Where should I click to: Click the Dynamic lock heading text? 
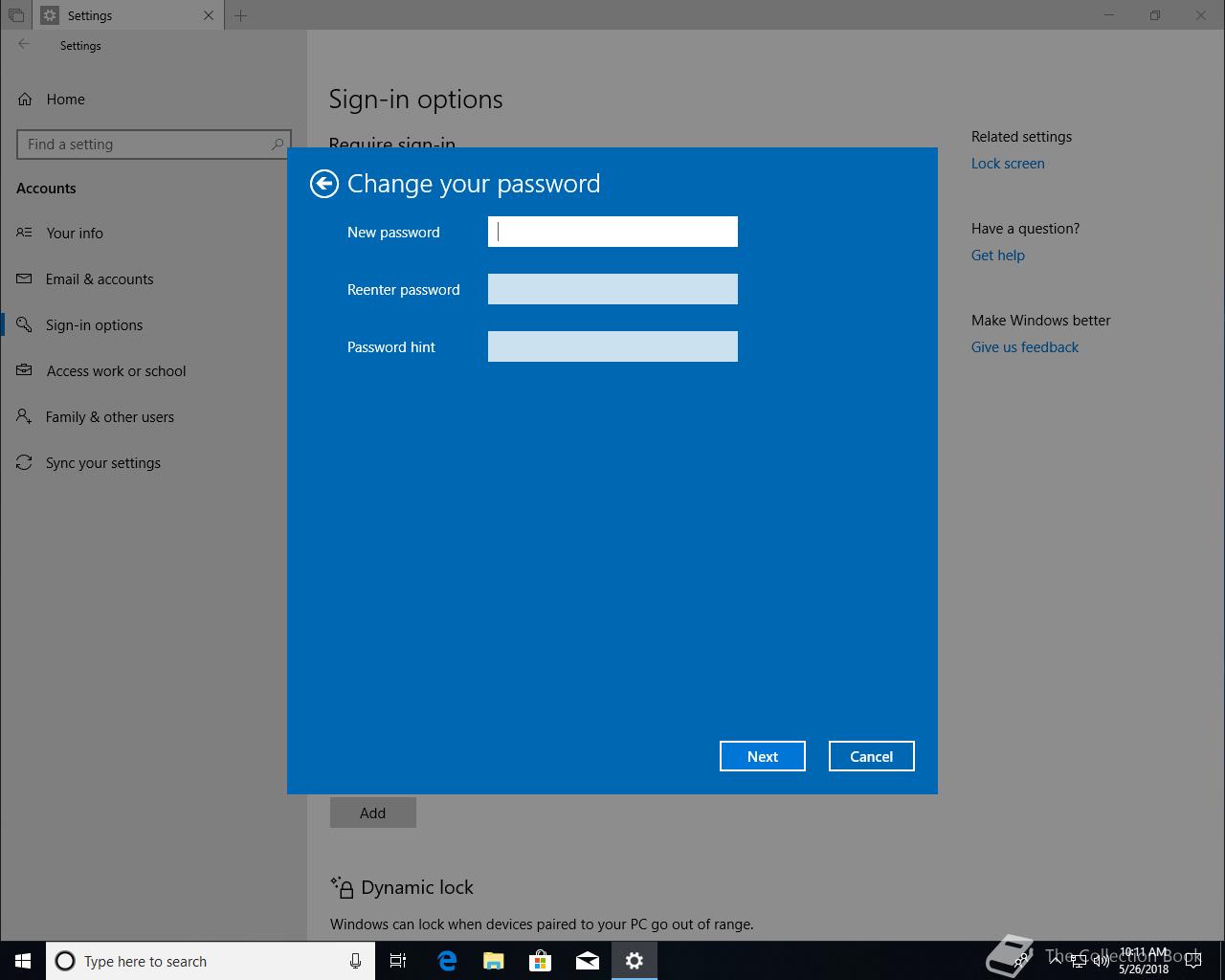coord(417,887)
